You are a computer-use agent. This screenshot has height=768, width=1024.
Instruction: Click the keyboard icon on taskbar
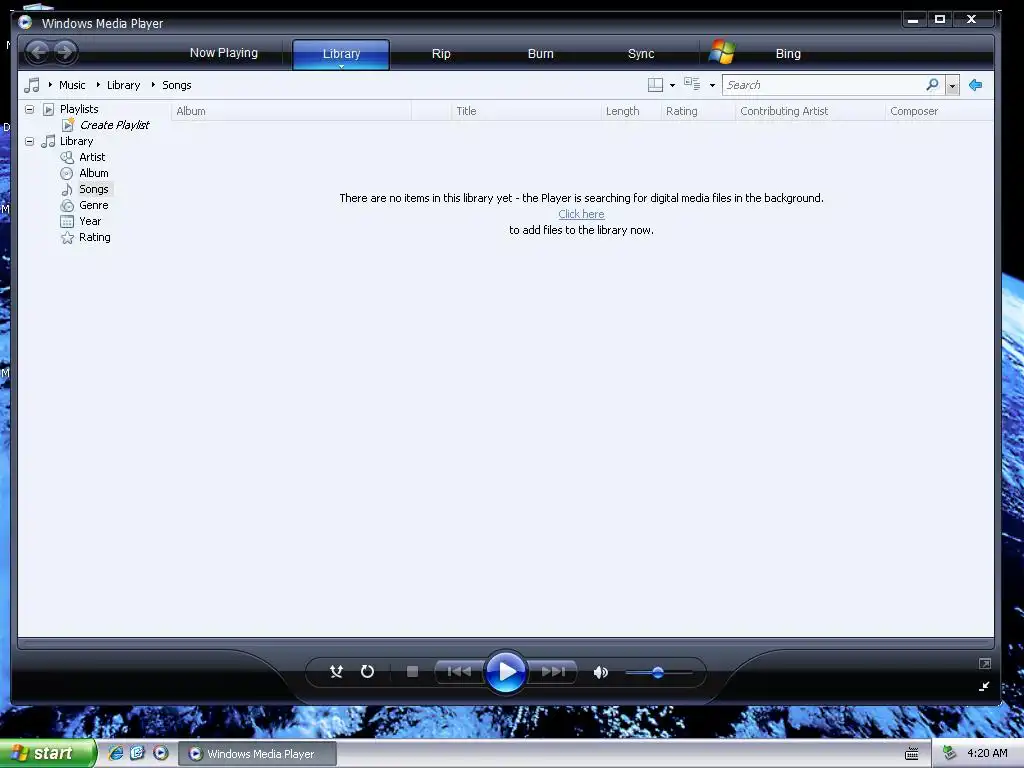(x=912, y=754)
